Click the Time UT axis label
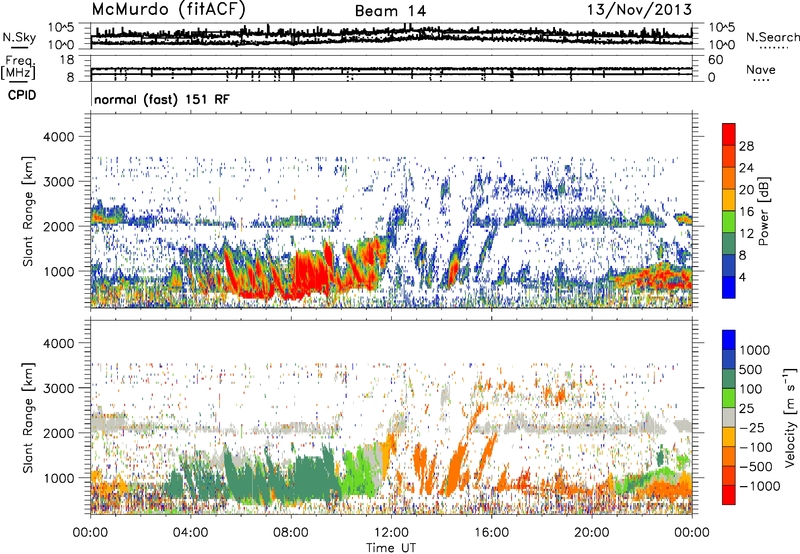800x554 pixels. click(391, 548)
